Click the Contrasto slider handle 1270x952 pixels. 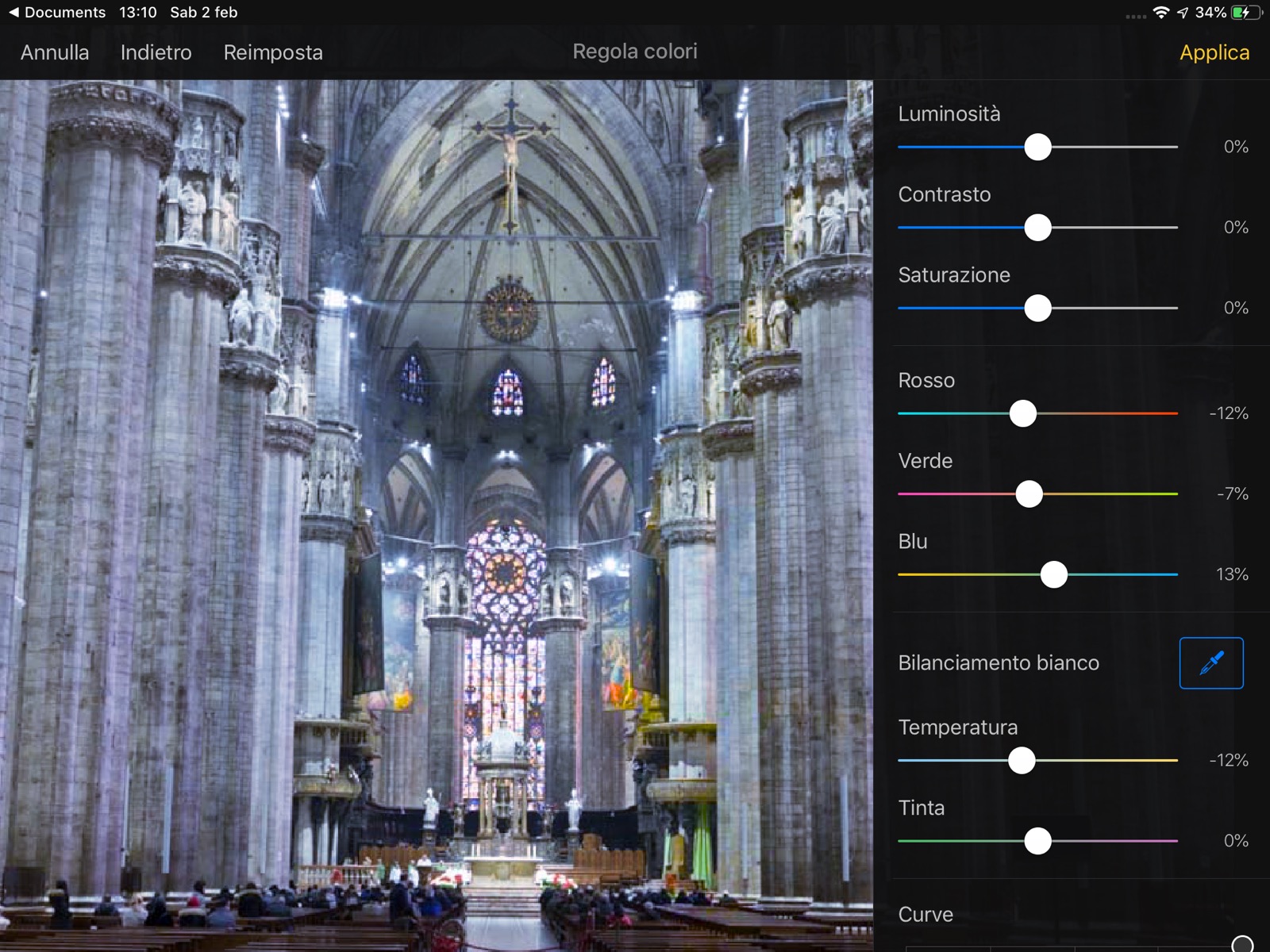1037,228
